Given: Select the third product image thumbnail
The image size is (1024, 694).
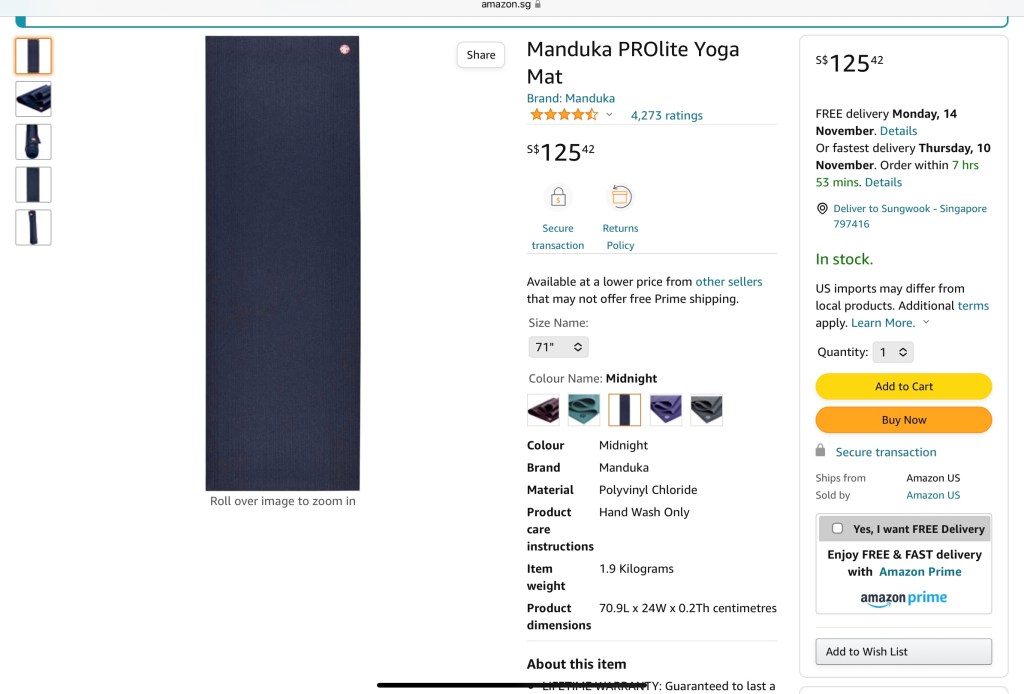Looking at the screenshot, I should [x=33, y=142].
